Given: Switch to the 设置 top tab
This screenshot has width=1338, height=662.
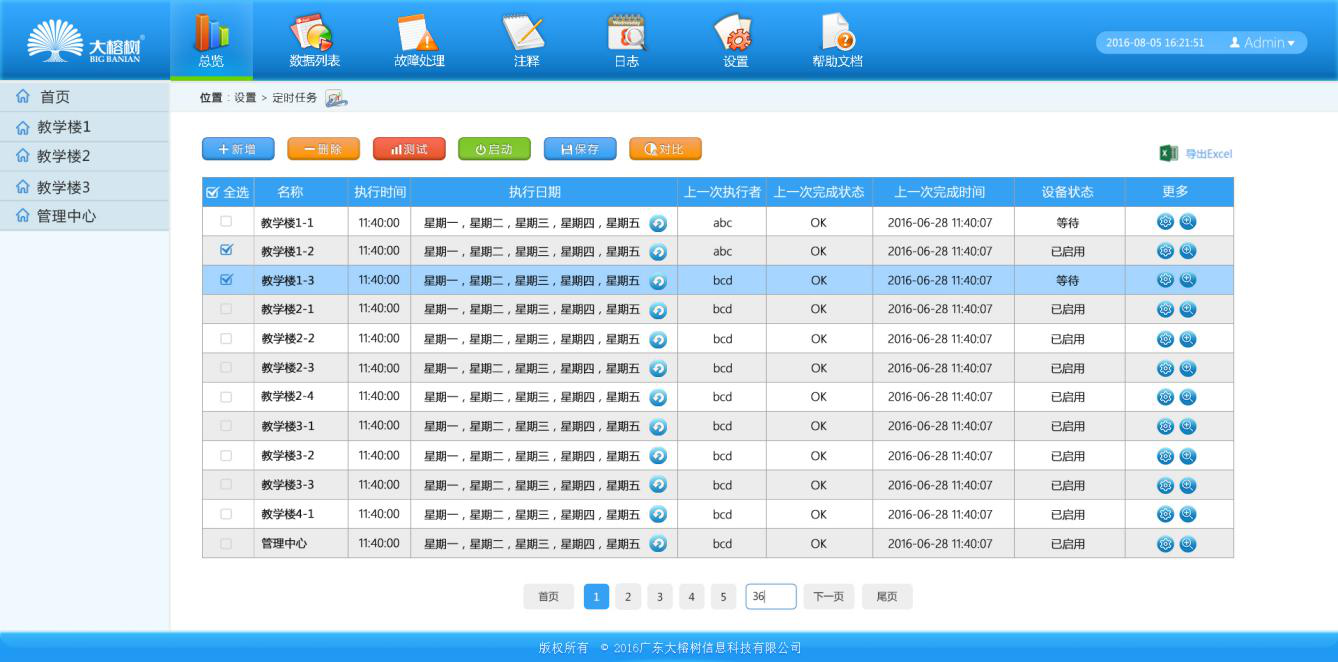Looking at the screenshot, I should (735, 40).
